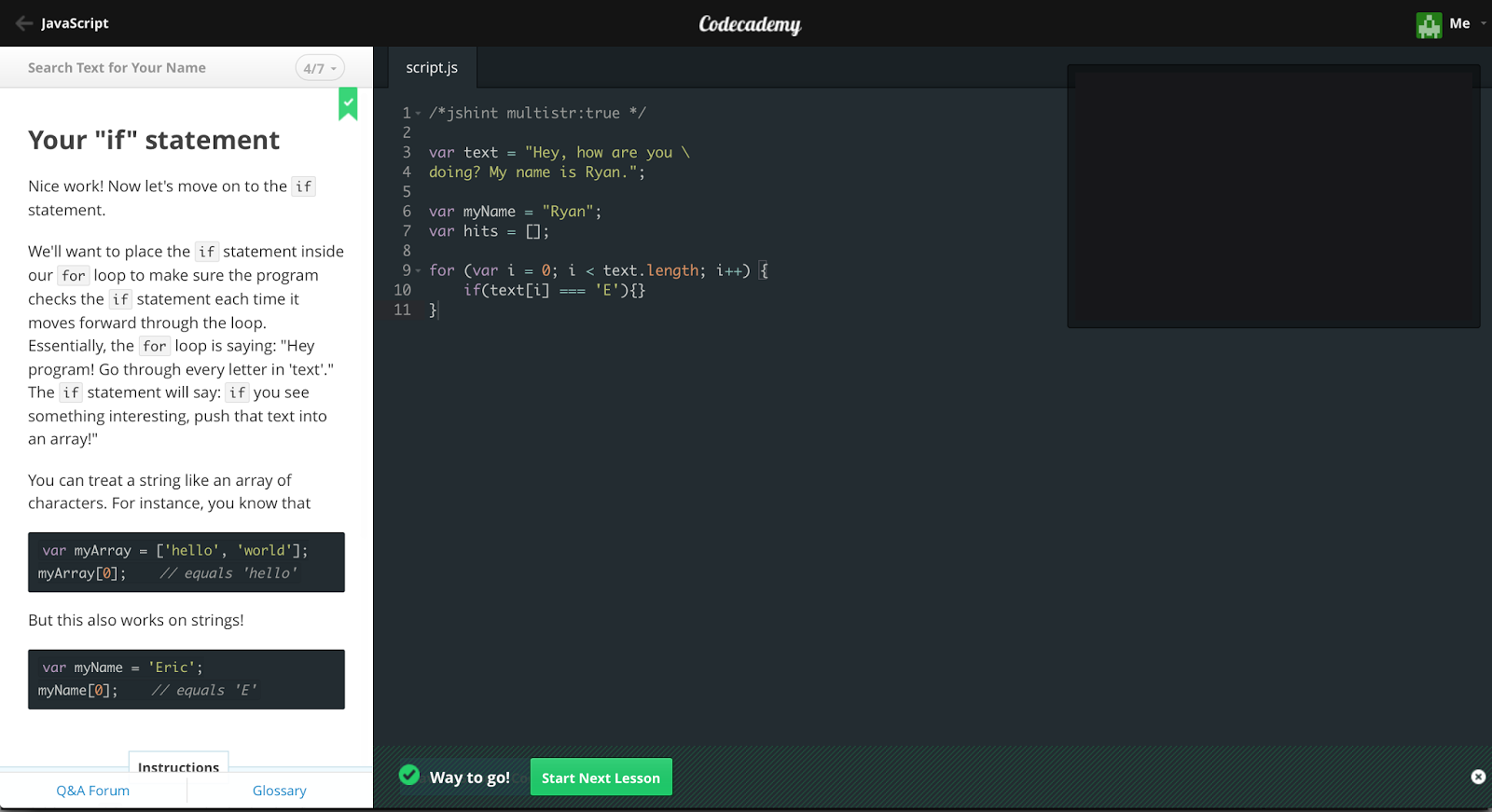Open the Glossary link
The width and height of the screenshot is (1492, 812).
(x=279, y=791)
